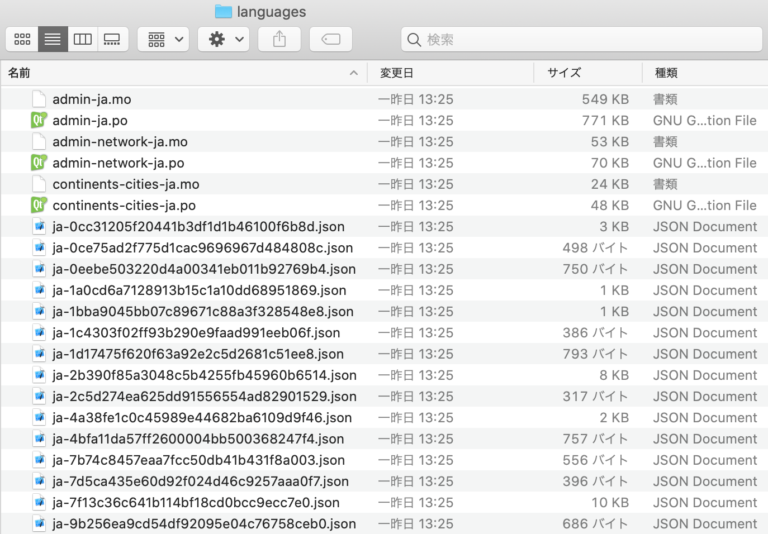Select file name ja-4bfa11da57ff2600004bb500368247f4.json
Screen dimensions: 768x534
tap(198, 439)
